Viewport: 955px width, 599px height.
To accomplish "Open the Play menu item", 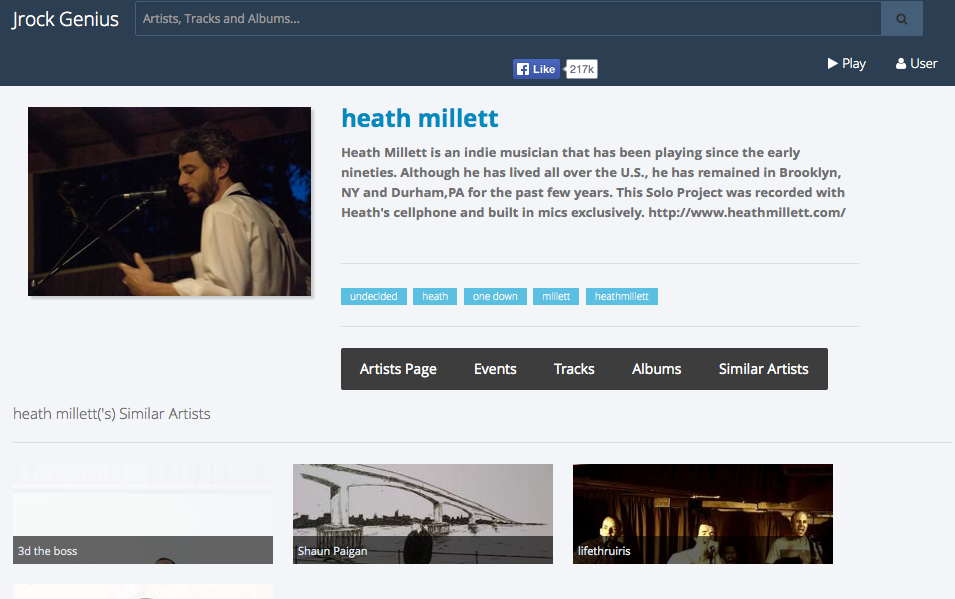I will (847, 63).
